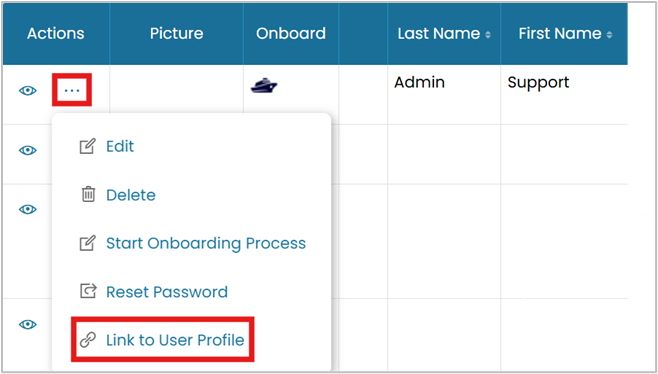View the third row via eye icon
This screenshot has width=658, height=374.
click(x=28, y=209)
